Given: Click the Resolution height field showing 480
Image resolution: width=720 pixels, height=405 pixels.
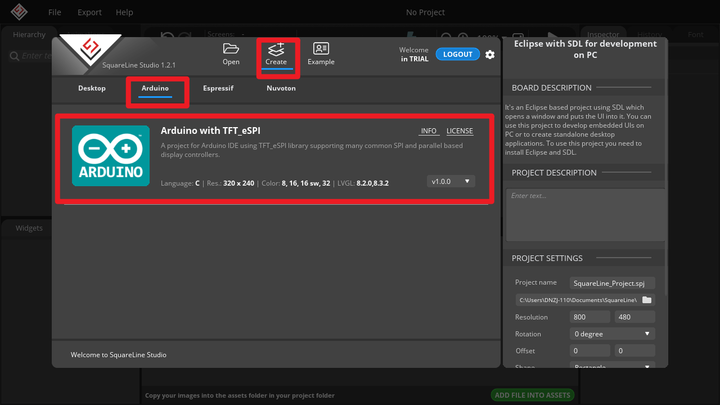Looking at the screenshot, I should pos(635,317).
